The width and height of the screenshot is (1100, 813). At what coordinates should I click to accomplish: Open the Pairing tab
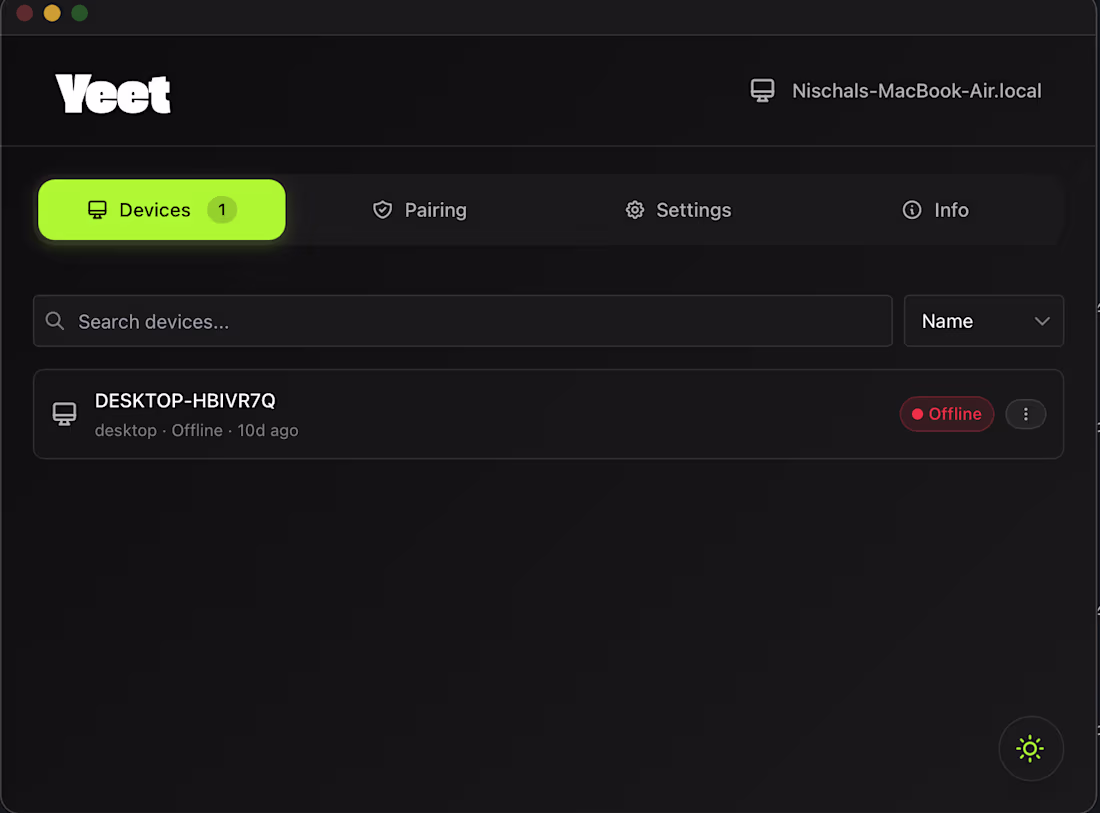tap(420, 210)
